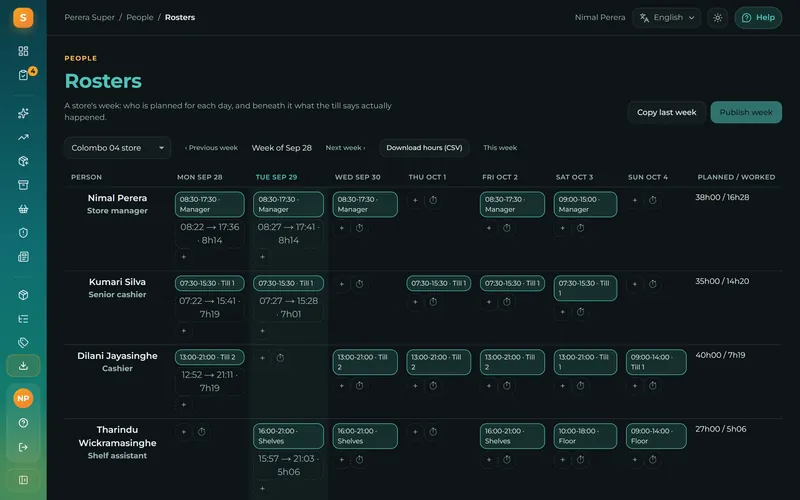This screenshot has width=800, height=500.
Task: Open the newspaper report icon in sidebar
Action: tap(23, 257)
